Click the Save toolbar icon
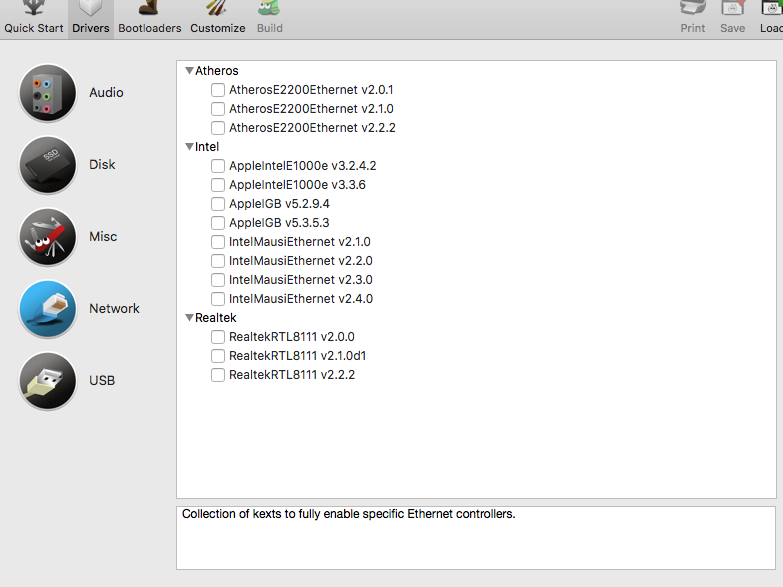 (x=732, y=7)
